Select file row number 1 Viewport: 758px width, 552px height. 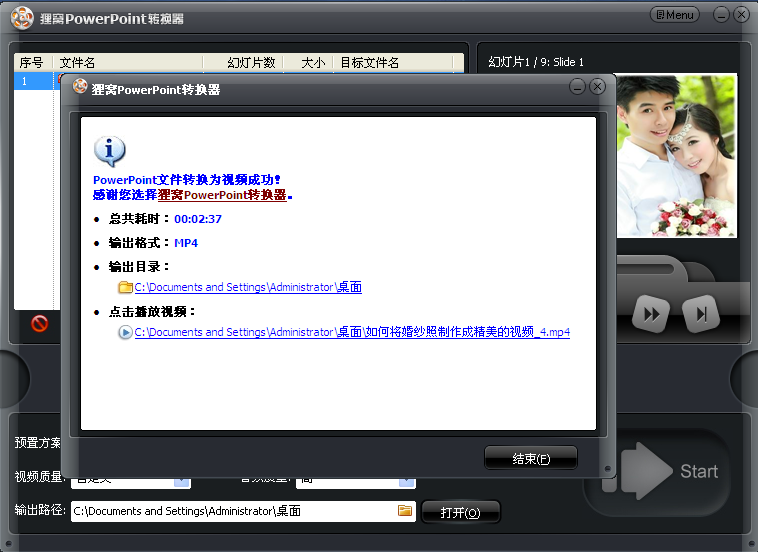tap(37, 81)
